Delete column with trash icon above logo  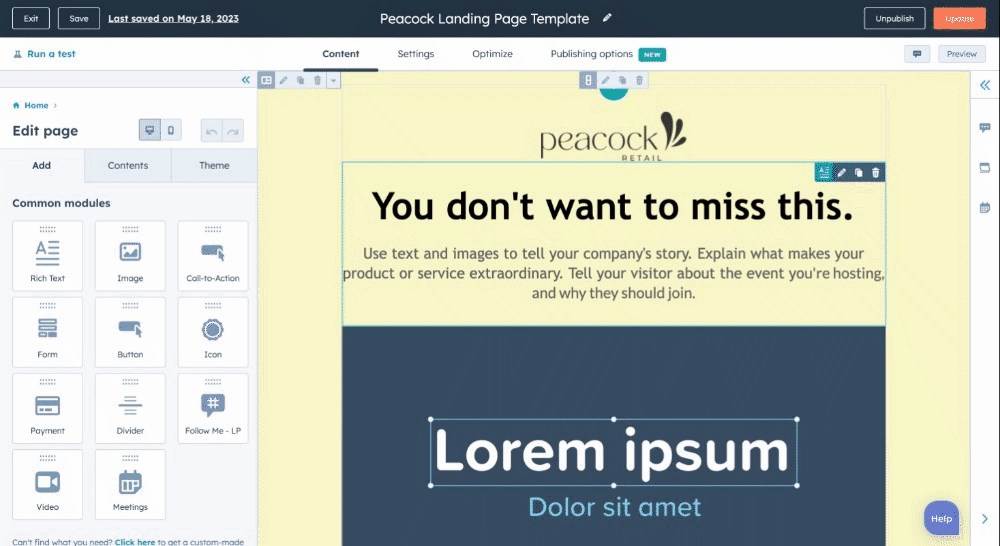tap(639, 80)
